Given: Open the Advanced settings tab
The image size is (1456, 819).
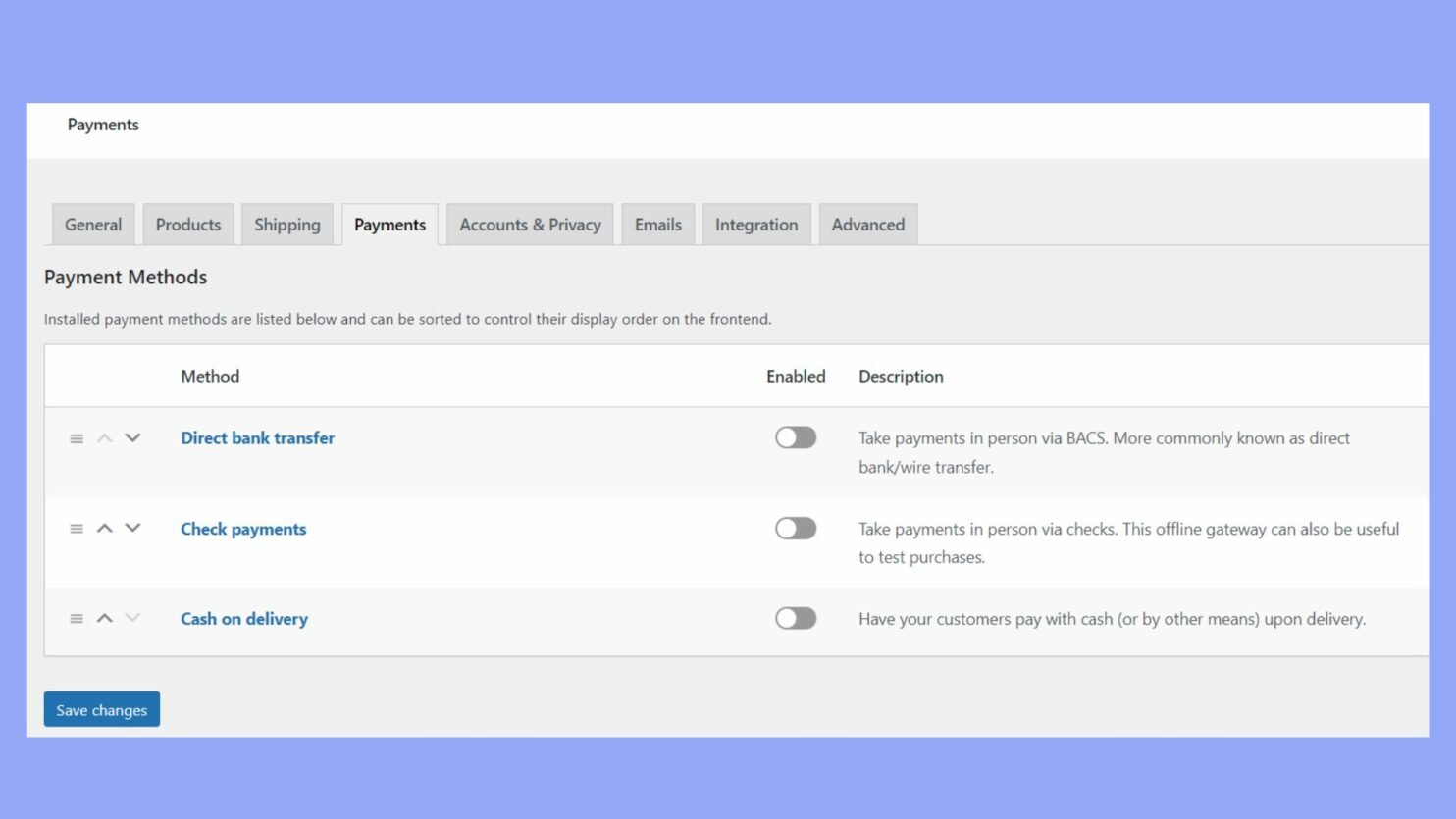Looking at the screenshot, I should tap(867, 224).
